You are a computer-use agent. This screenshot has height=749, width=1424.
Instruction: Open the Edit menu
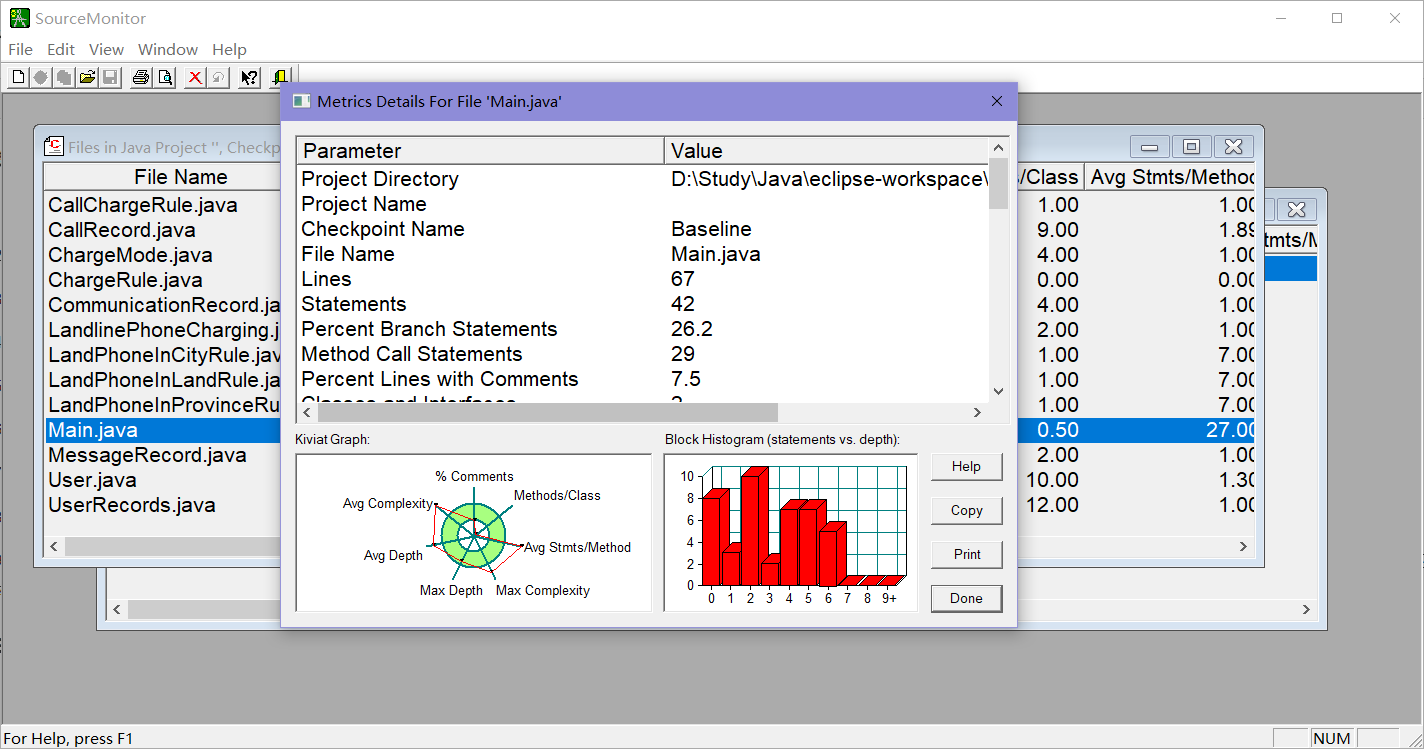[x=61, y=49]
